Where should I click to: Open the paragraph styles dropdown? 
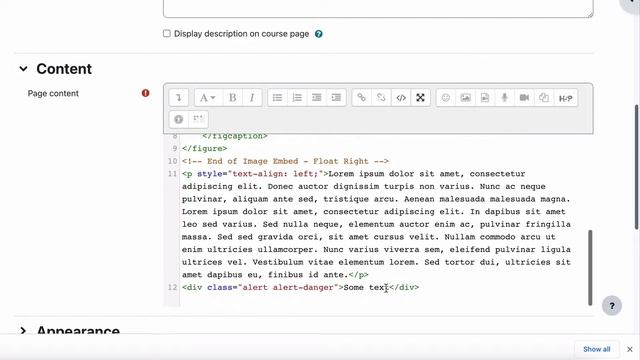(207, 98)
